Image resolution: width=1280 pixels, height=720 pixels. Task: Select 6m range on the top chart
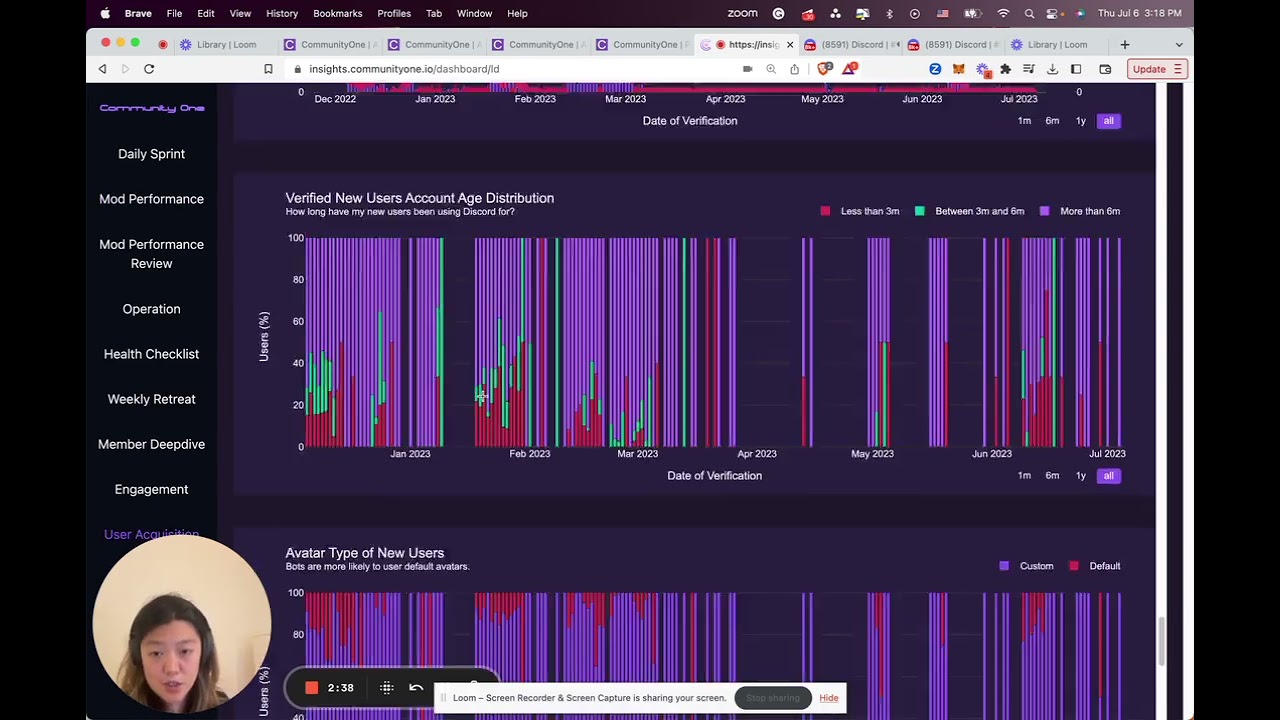coord(1052,121)
